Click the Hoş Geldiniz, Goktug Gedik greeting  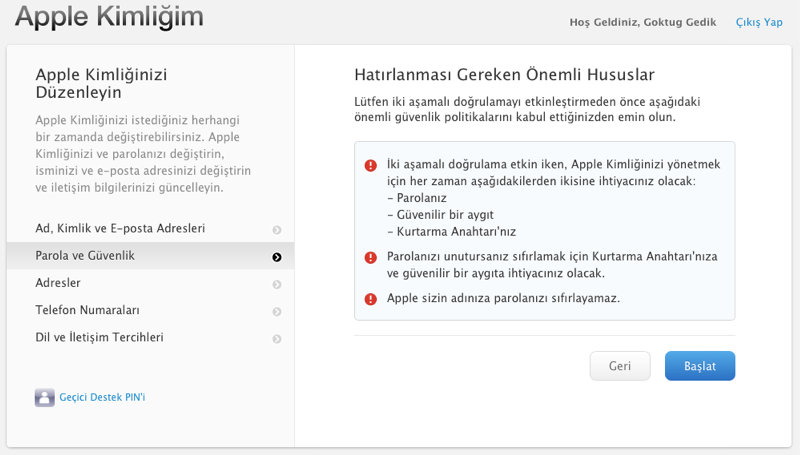[642, 22]
